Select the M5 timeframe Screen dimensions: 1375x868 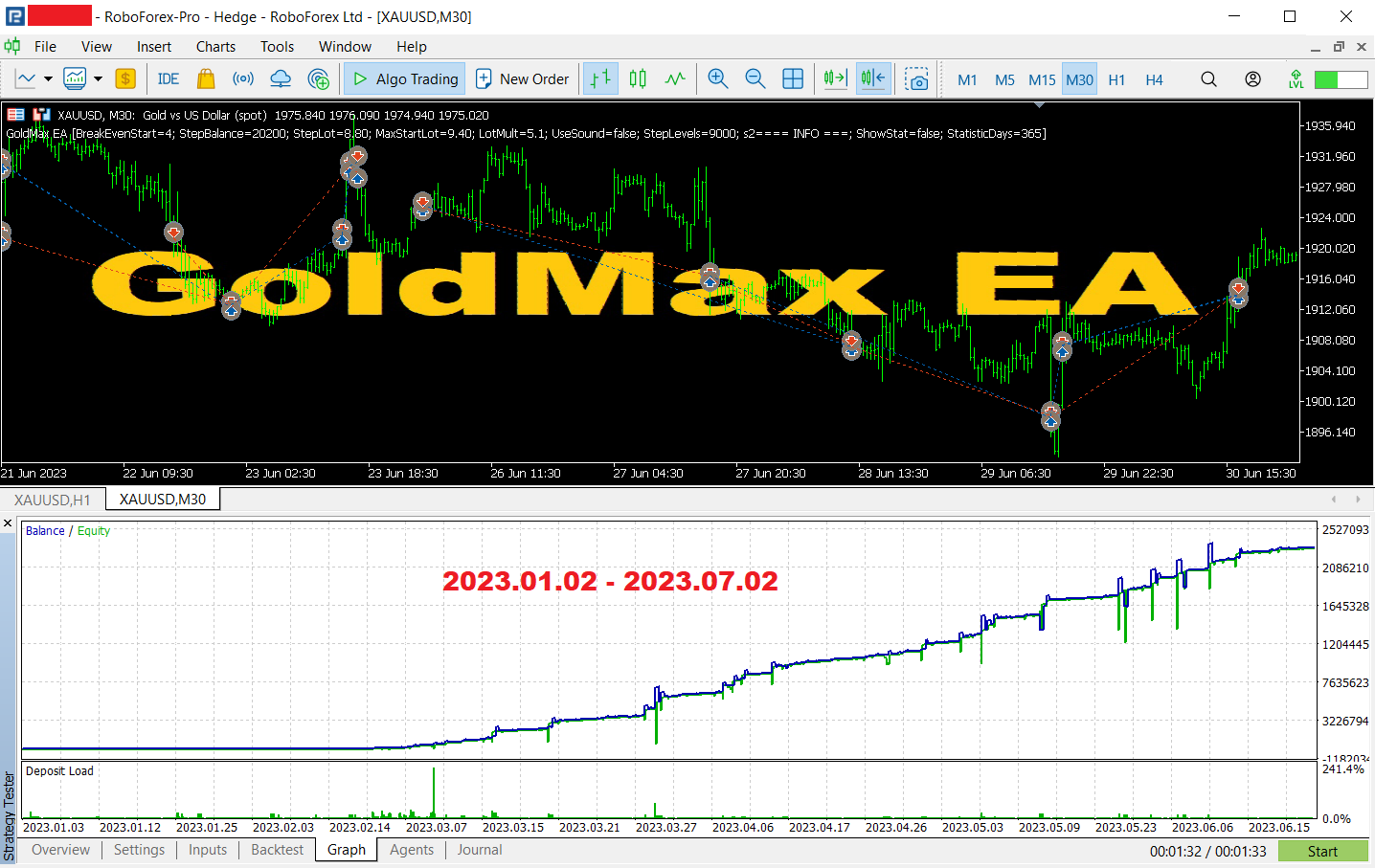coord(1004,80)
